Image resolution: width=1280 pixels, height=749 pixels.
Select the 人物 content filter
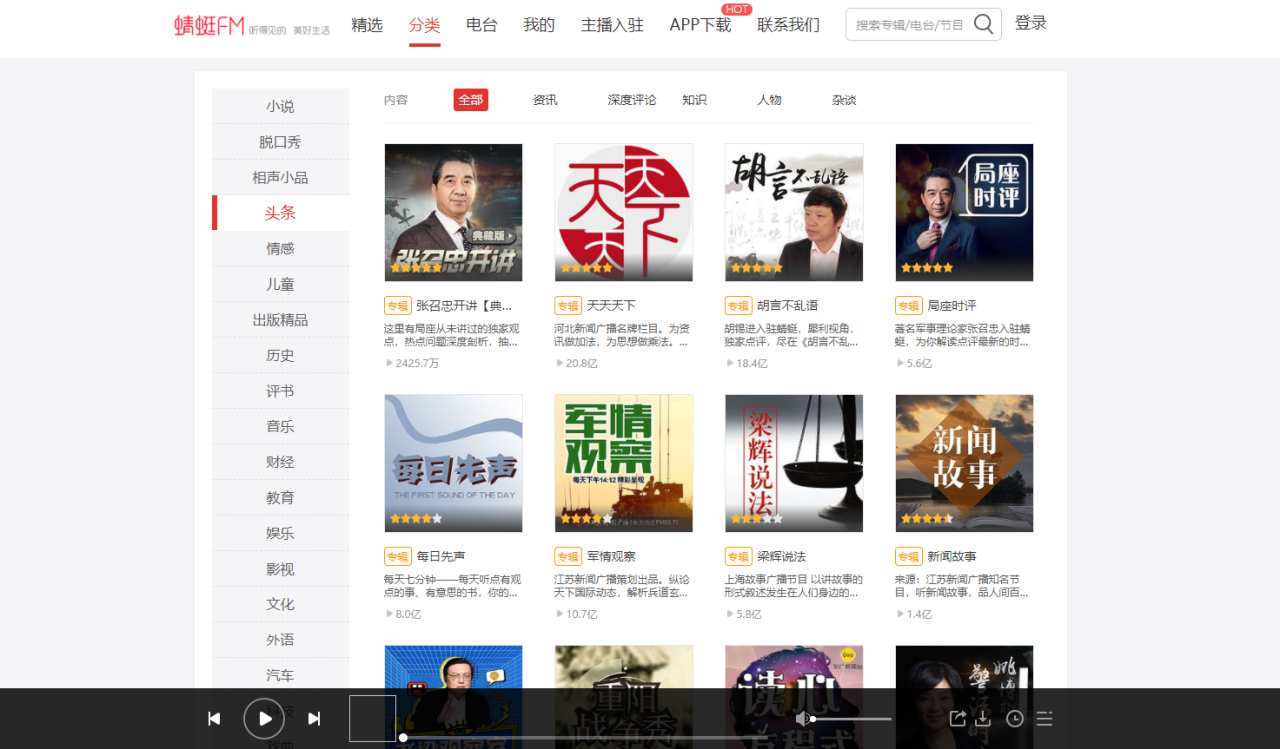[769, 100]
